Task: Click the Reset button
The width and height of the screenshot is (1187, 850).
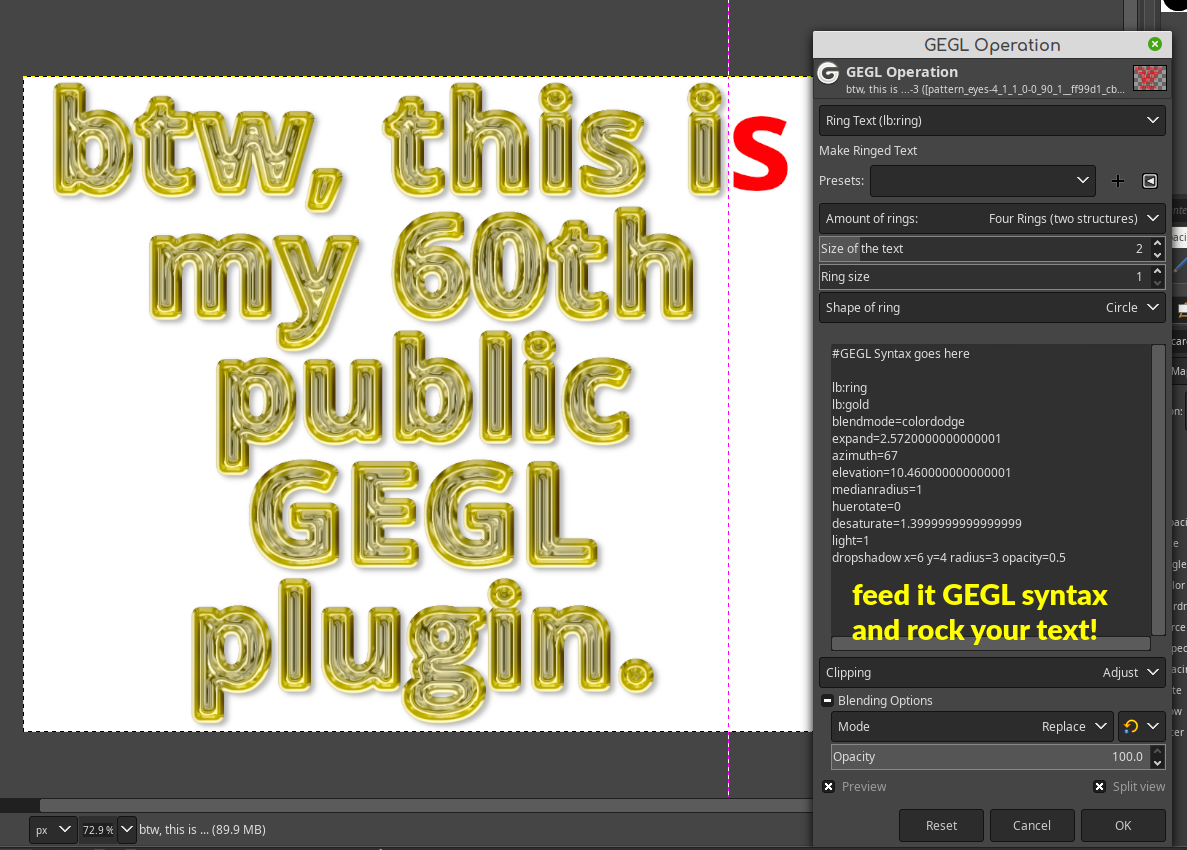Action: 941,826
